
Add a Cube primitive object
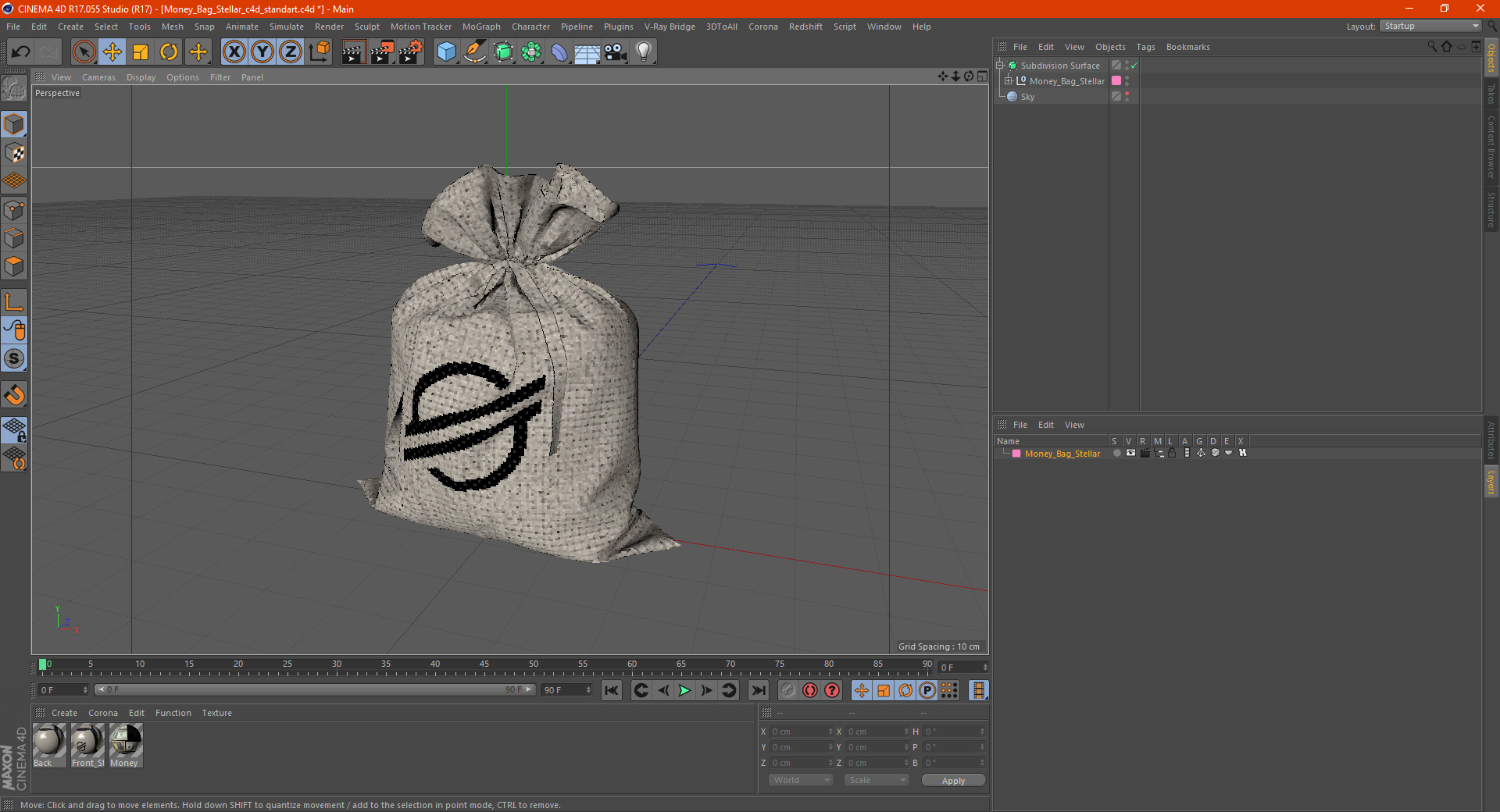pyautogui.click(x=446, y=52)
